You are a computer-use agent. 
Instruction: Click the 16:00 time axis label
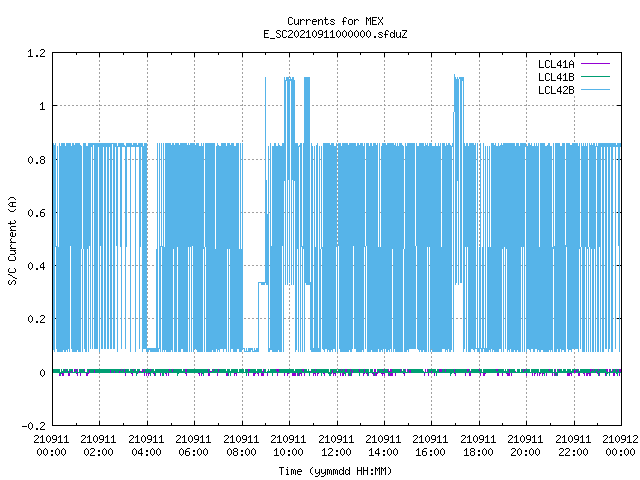[430, 445]
